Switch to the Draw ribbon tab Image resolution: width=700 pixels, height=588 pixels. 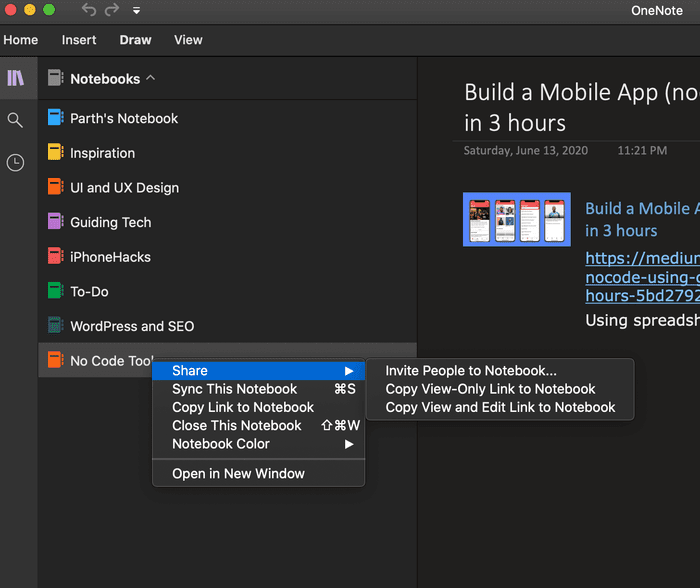135,40
